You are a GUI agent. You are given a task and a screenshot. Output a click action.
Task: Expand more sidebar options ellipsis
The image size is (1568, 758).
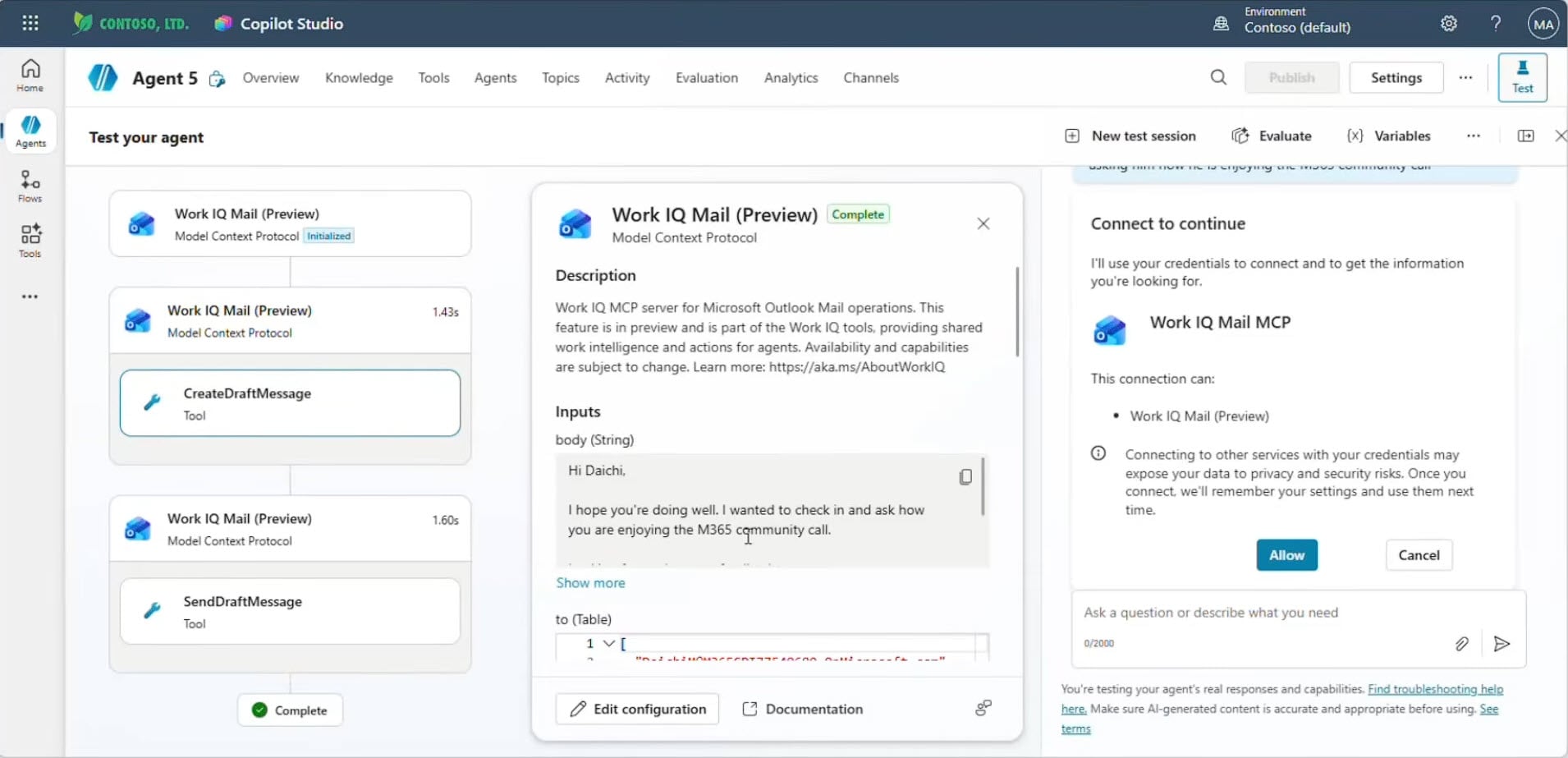pos(30,296)
